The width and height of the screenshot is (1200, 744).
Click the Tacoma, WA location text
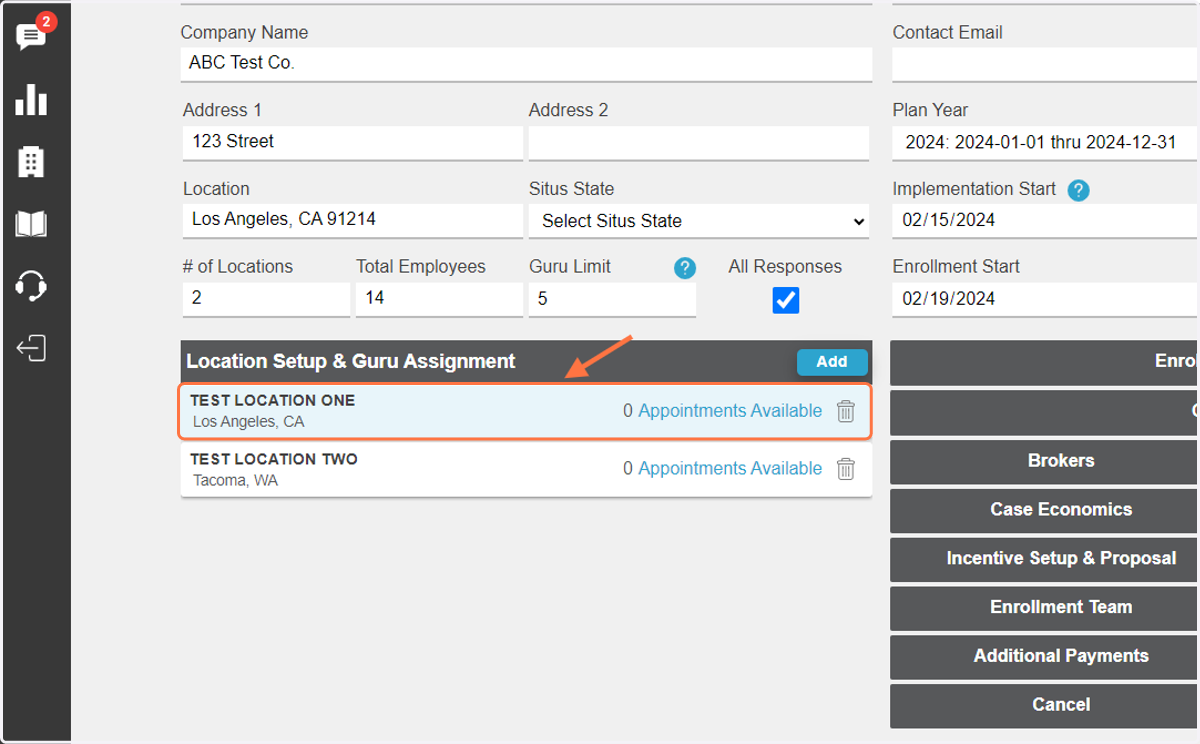tap(236, 480)
